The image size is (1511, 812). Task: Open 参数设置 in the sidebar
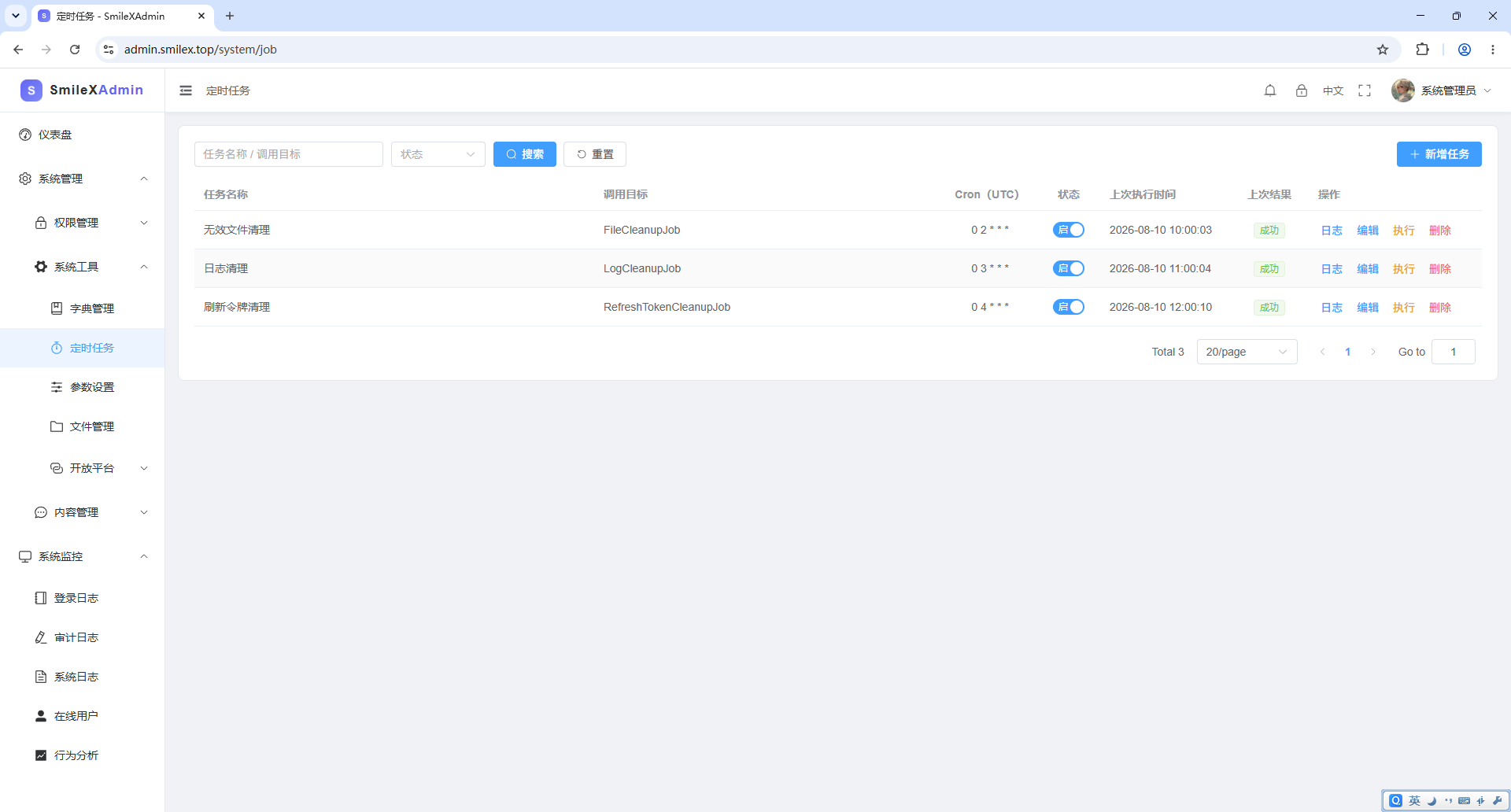(83, 387)
